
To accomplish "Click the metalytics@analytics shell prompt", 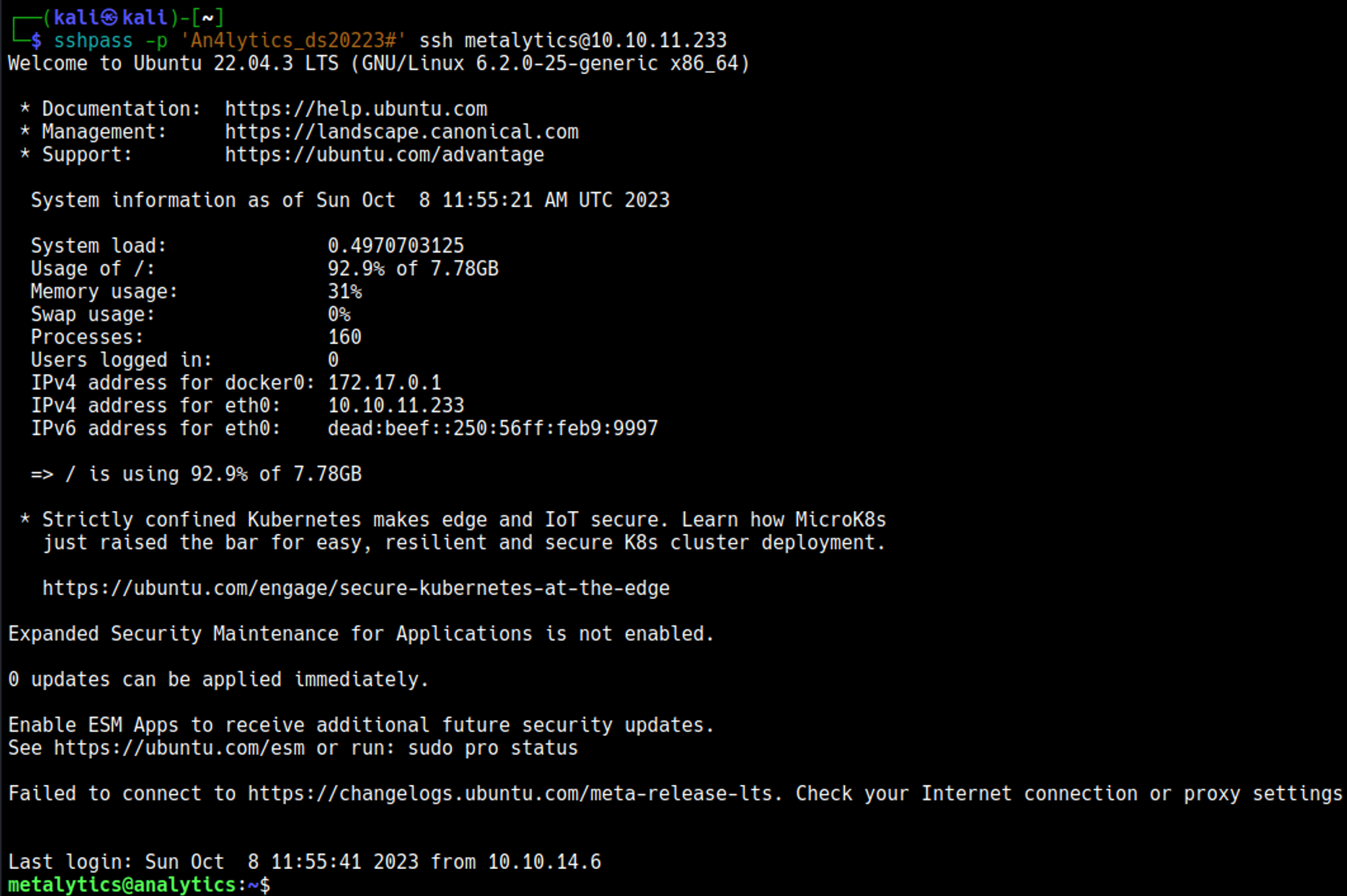I will click(121, 885).
